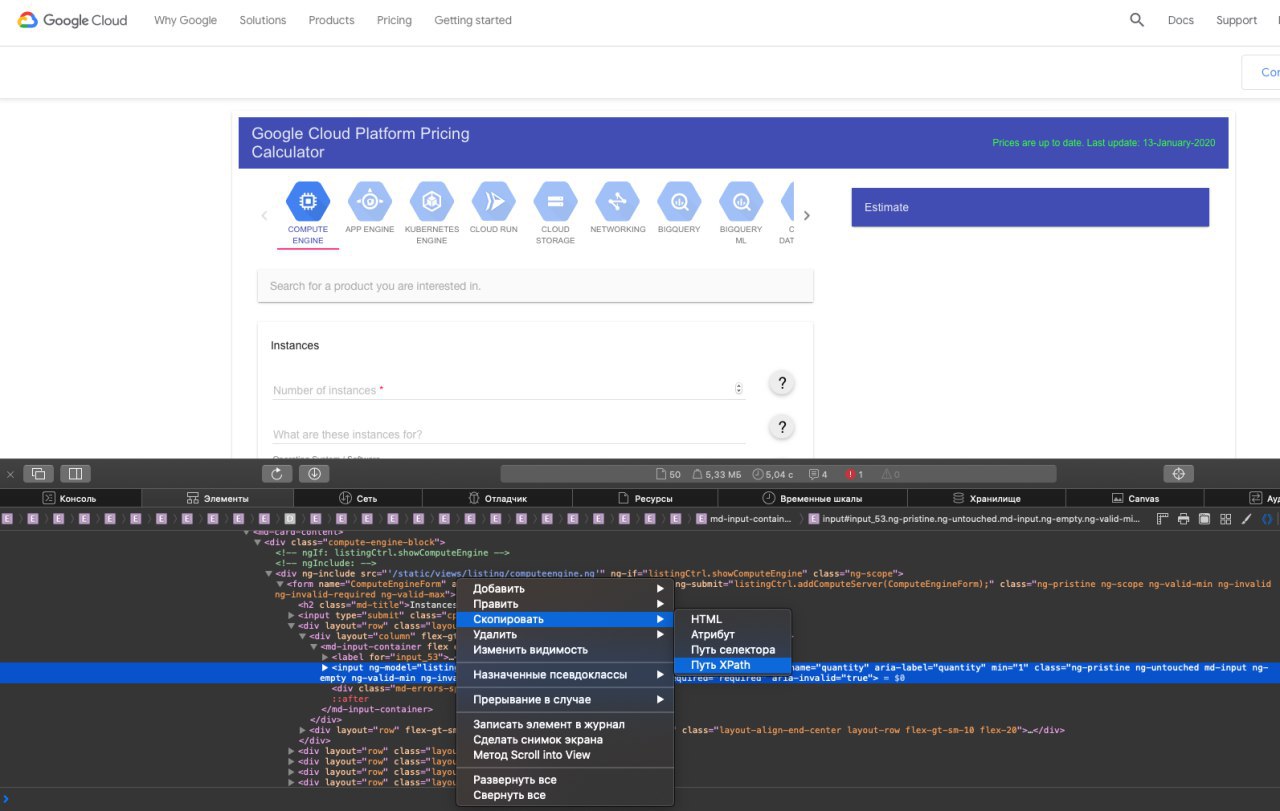Switch to the Canvas tab

click(1135, 498)
